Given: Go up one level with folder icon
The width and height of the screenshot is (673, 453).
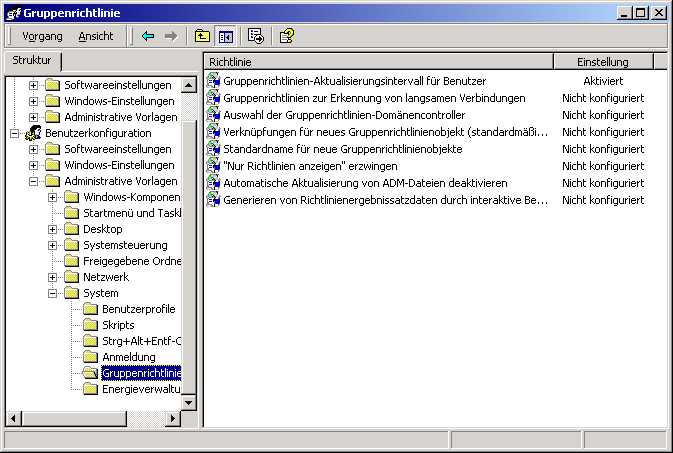Looking at the screenshot, I should coord(202,36).
